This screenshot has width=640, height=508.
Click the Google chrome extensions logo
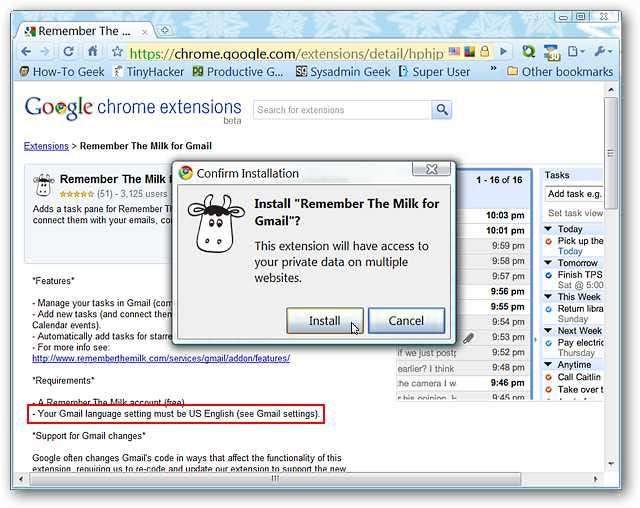(x=133, y=109)
